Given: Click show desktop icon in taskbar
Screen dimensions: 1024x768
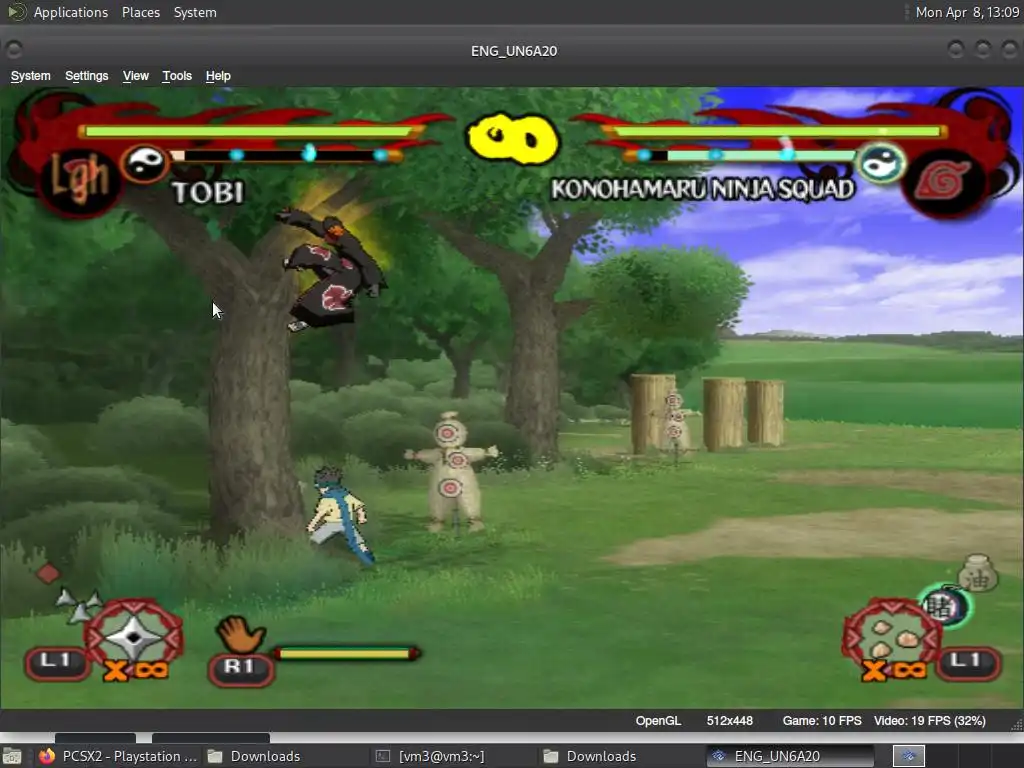Looking at the screenshot, I should tap(12, 756).
